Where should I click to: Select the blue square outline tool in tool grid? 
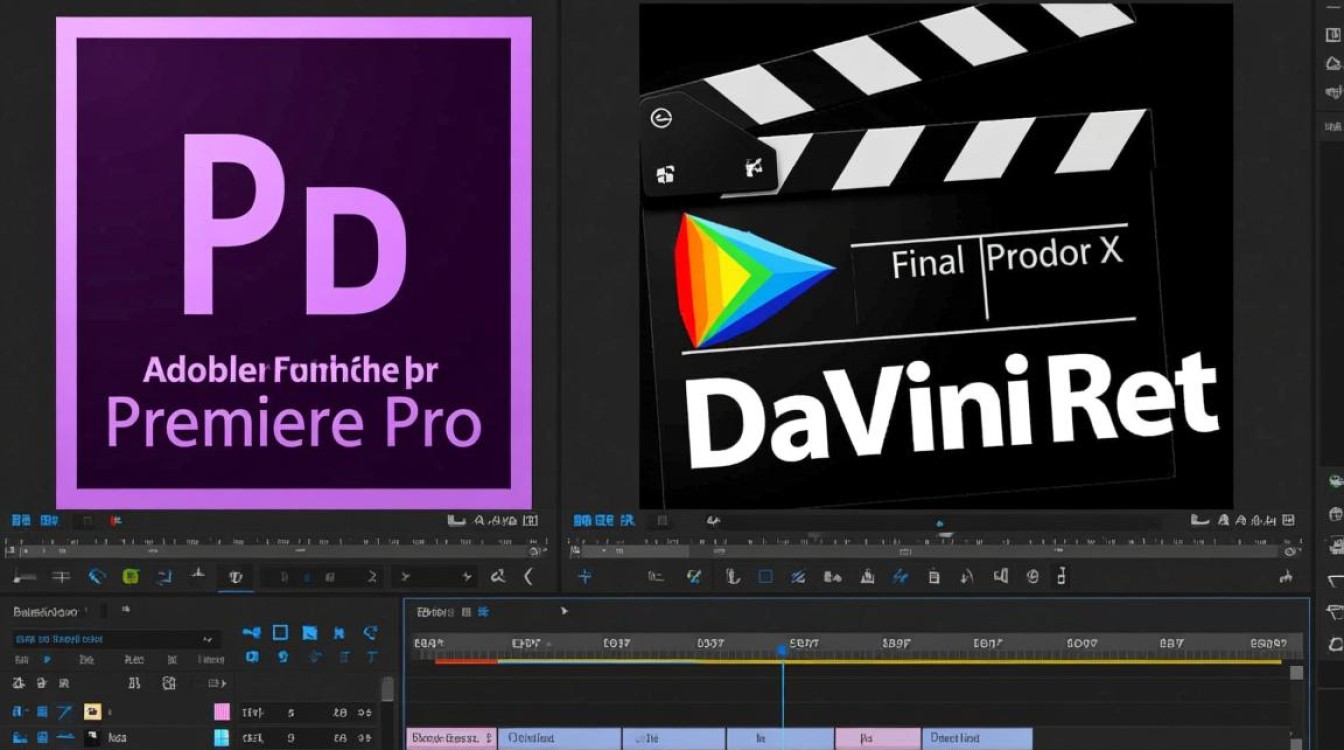tap(281, 633)
